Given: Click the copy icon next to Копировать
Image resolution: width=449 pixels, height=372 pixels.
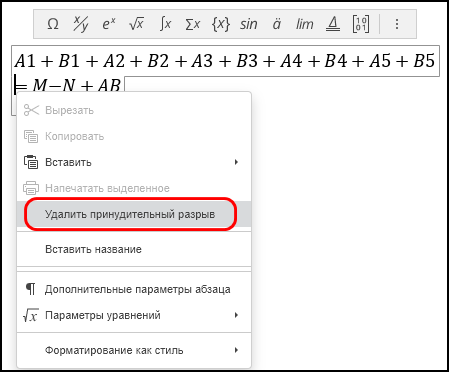Looking at the screenshot, I should pos(31,136).
